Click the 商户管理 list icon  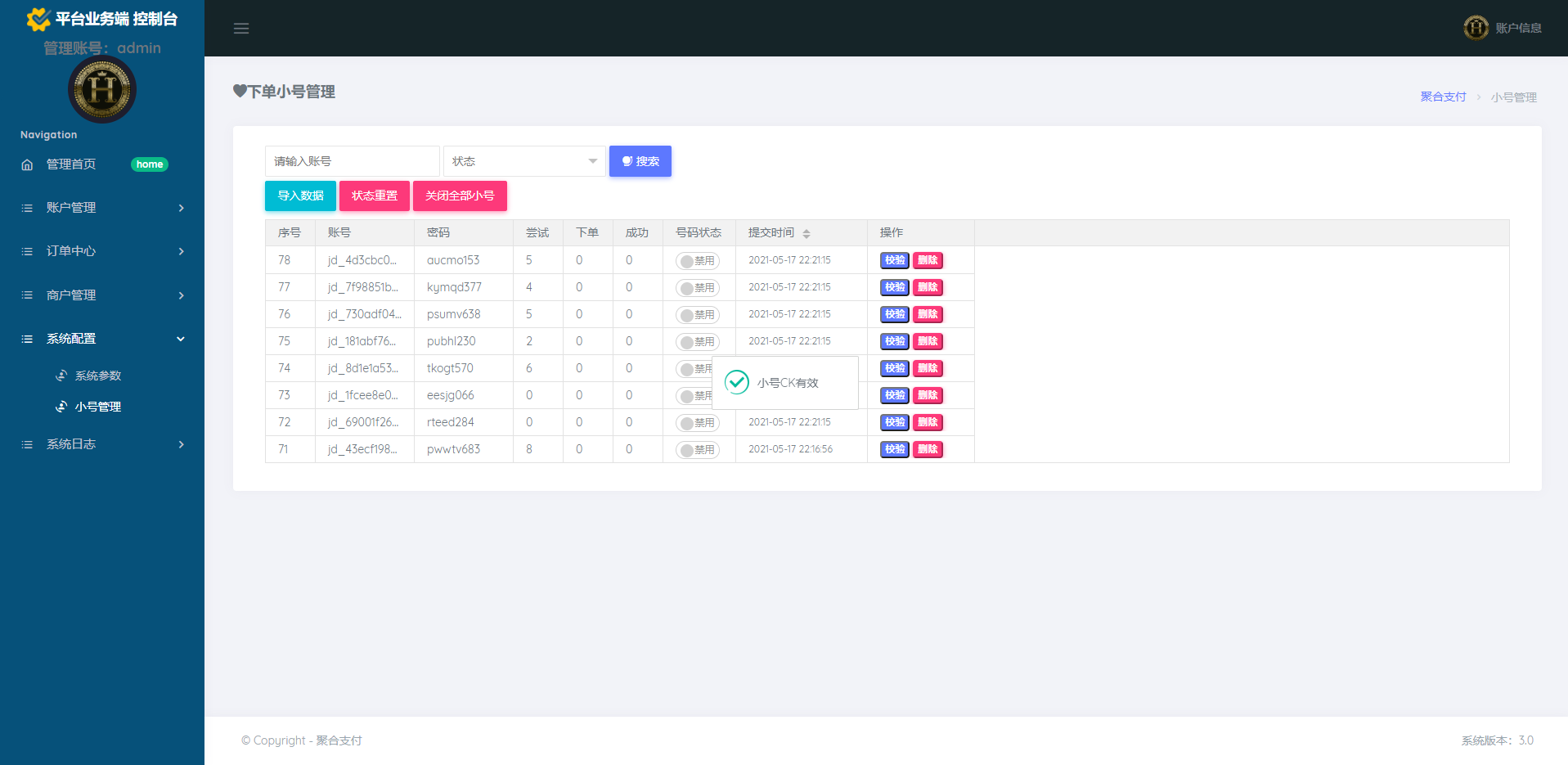click(x=26, y=295)
